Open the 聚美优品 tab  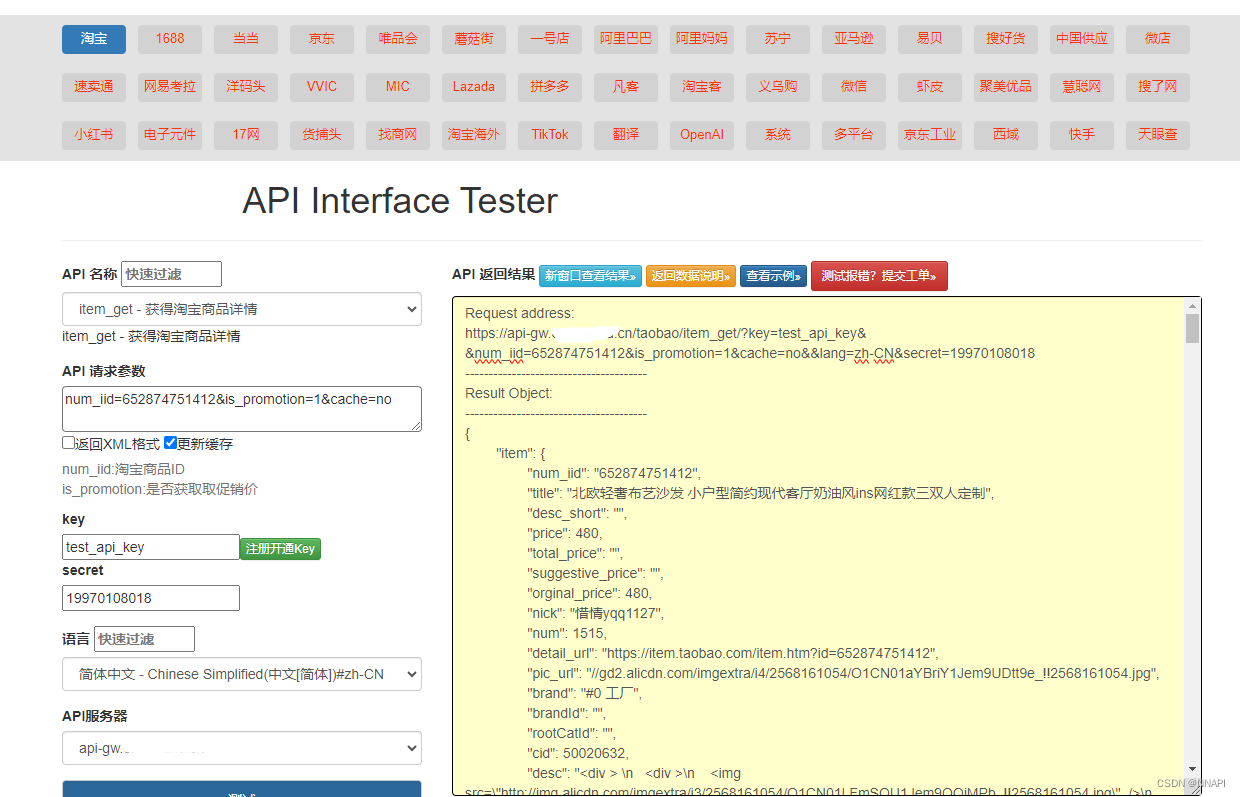[x=1006, y=87]
